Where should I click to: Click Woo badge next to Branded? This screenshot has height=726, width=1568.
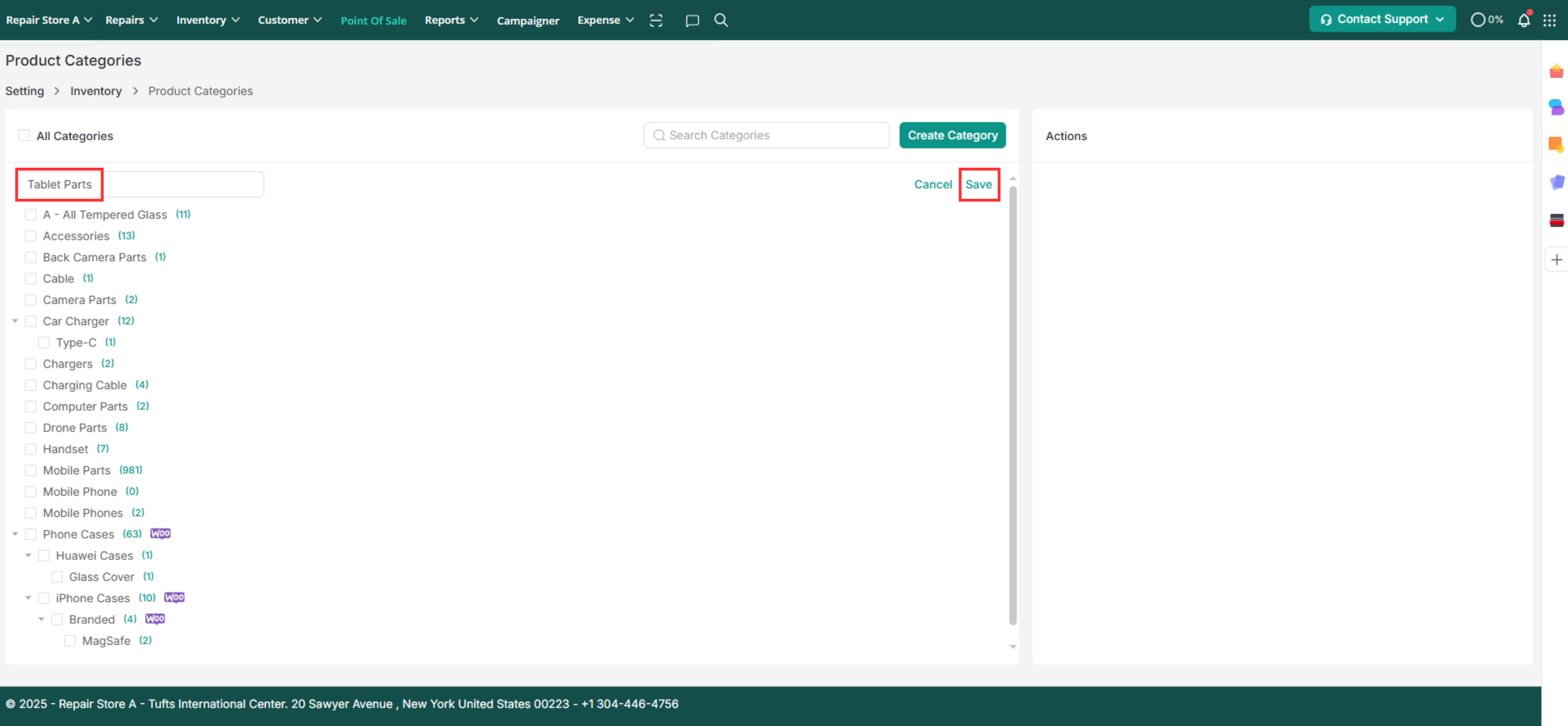point(155,619)
